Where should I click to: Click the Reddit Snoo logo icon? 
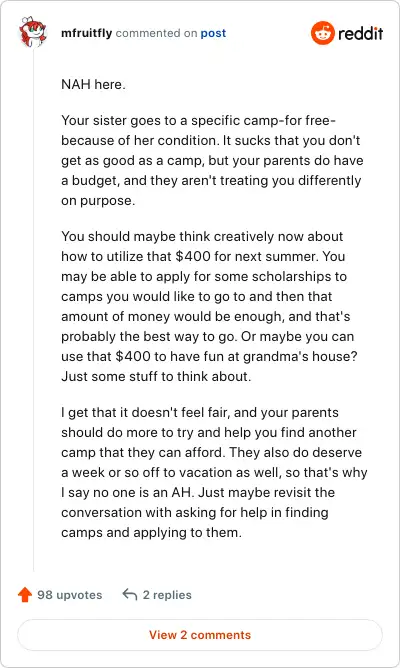point(322,33)
